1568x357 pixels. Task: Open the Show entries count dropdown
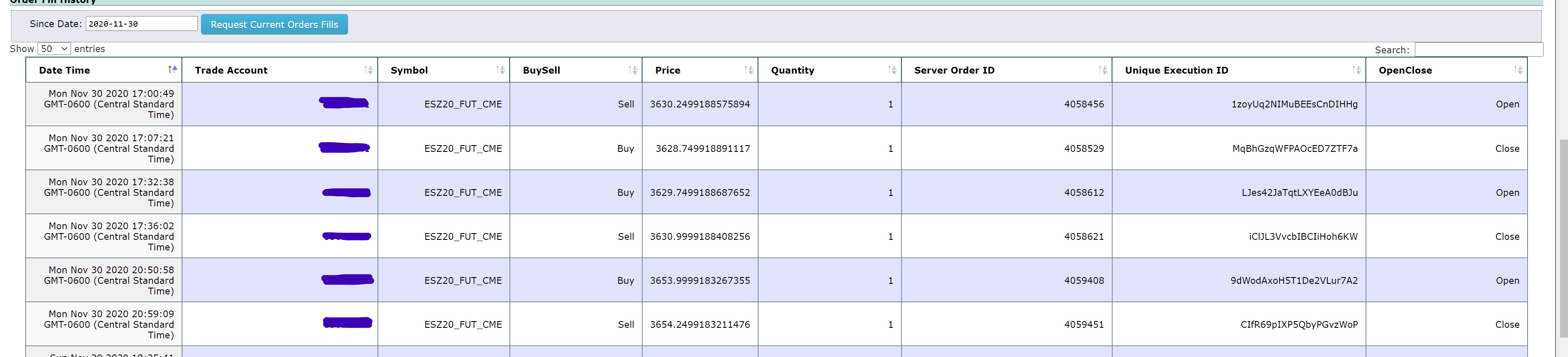click(54, 49)
